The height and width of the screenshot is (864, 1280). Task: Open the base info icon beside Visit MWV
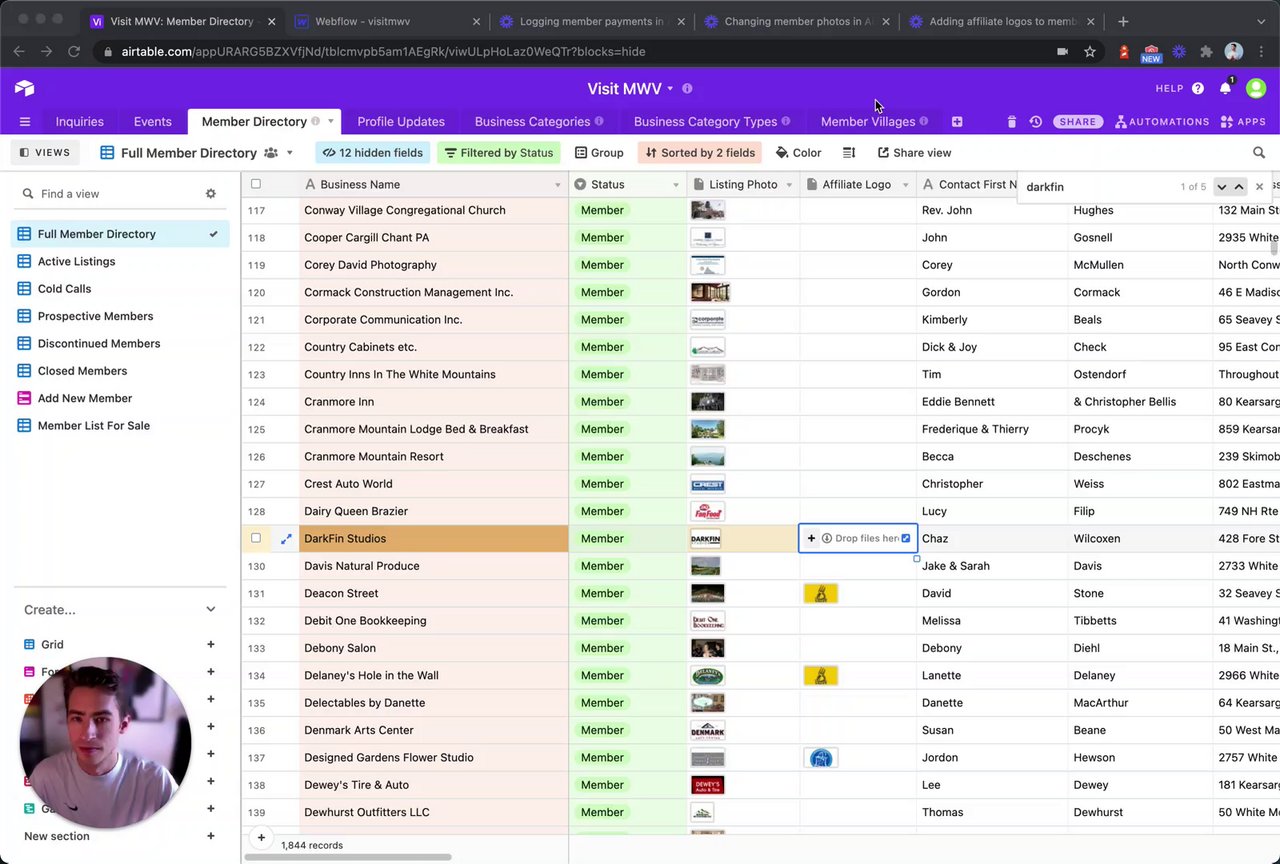tap(687, 89)
